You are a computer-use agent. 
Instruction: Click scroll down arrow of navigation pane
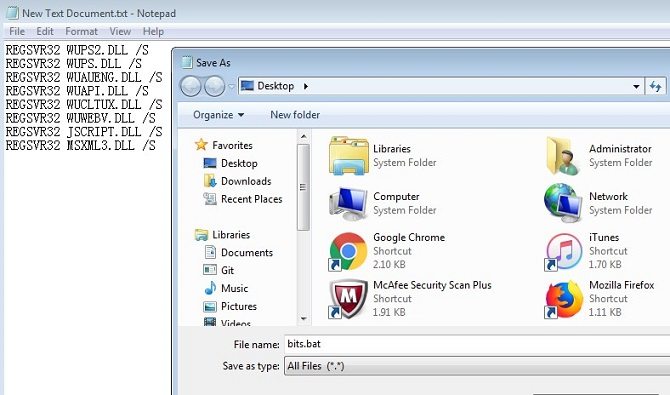pyautogui.click(x=303, y=318)
